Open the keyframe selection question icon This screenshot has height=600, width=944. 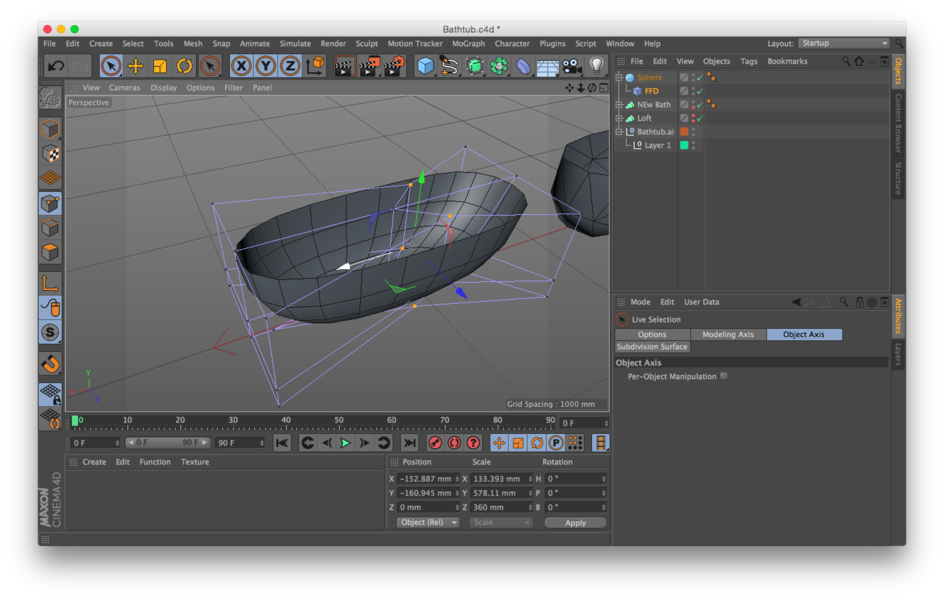click(474, 443)
